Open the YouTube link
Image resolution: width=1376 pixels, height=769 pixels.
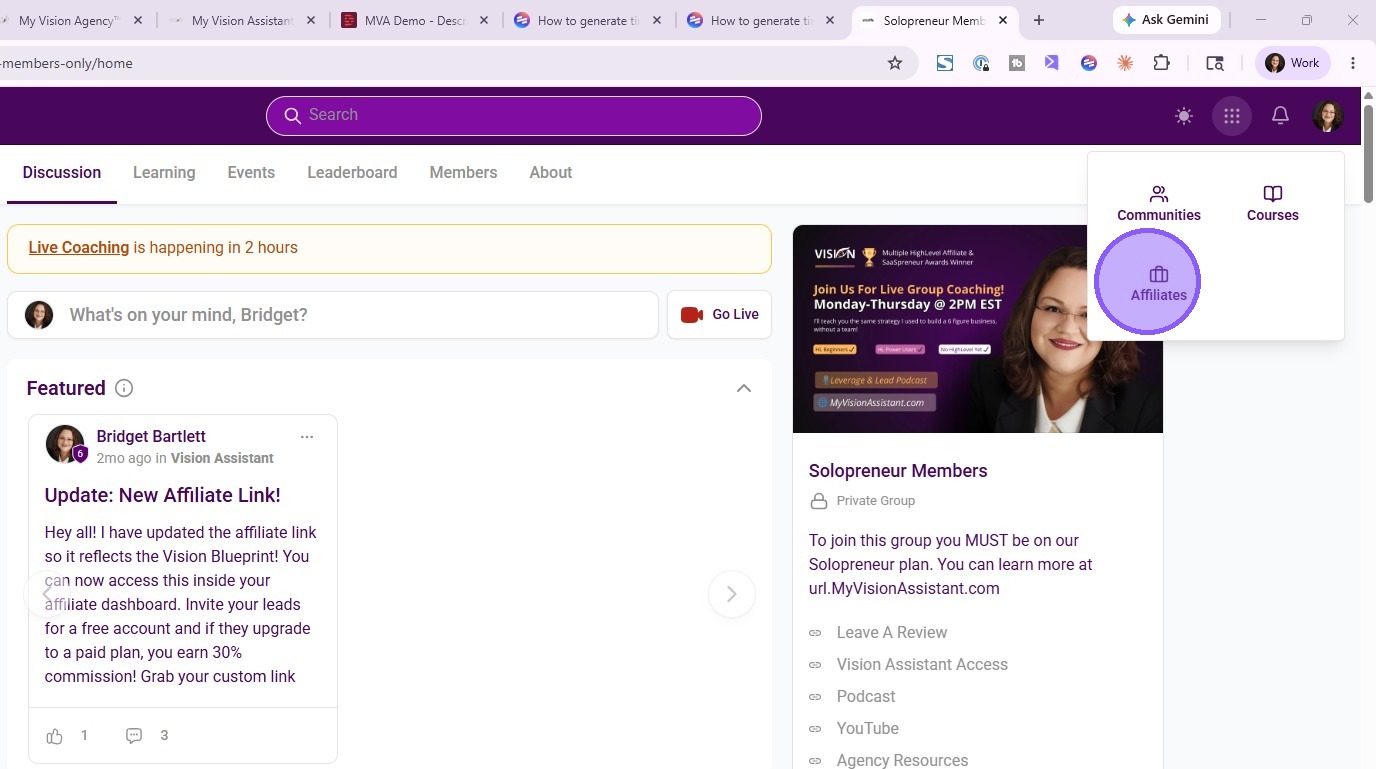(867, 728)
